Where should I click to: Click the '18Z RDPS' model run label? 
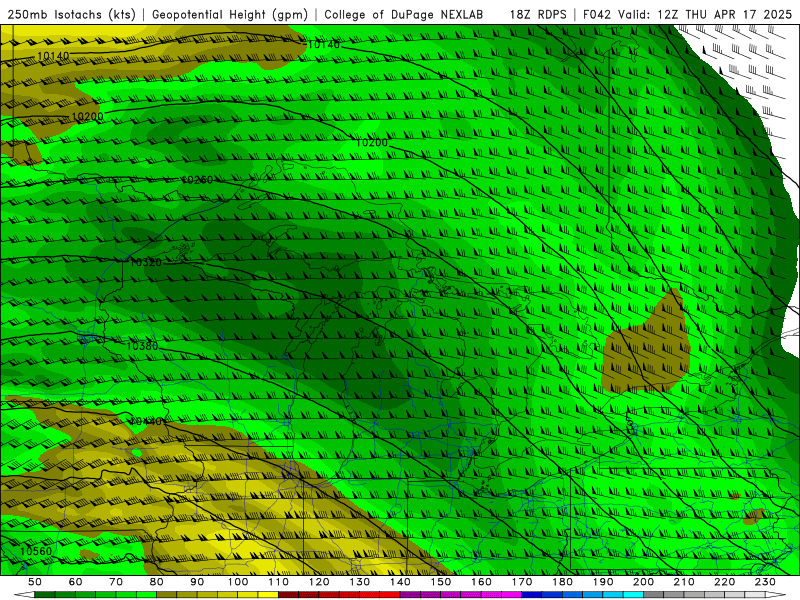538,15
